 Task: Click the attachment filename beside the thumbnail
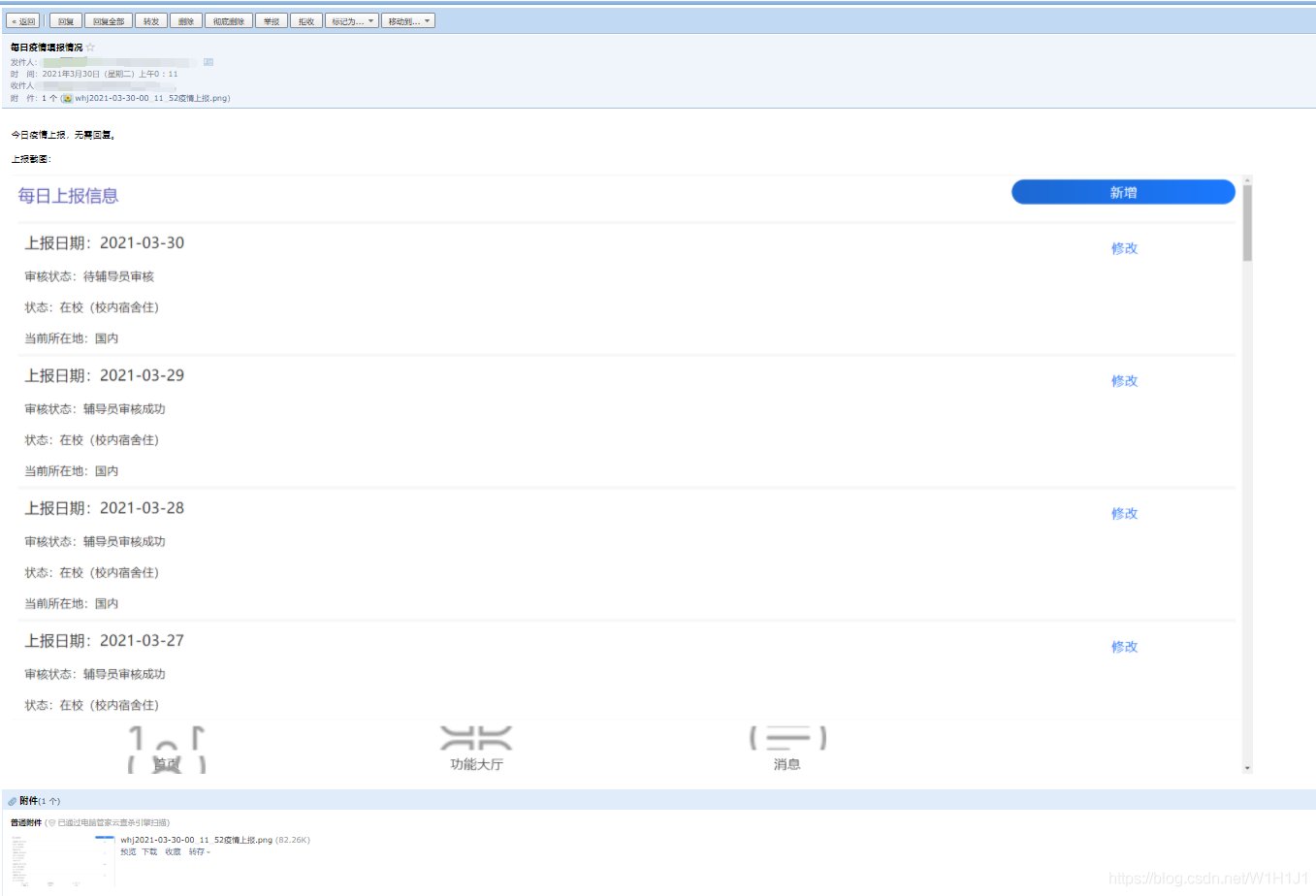tap(197, 840)
